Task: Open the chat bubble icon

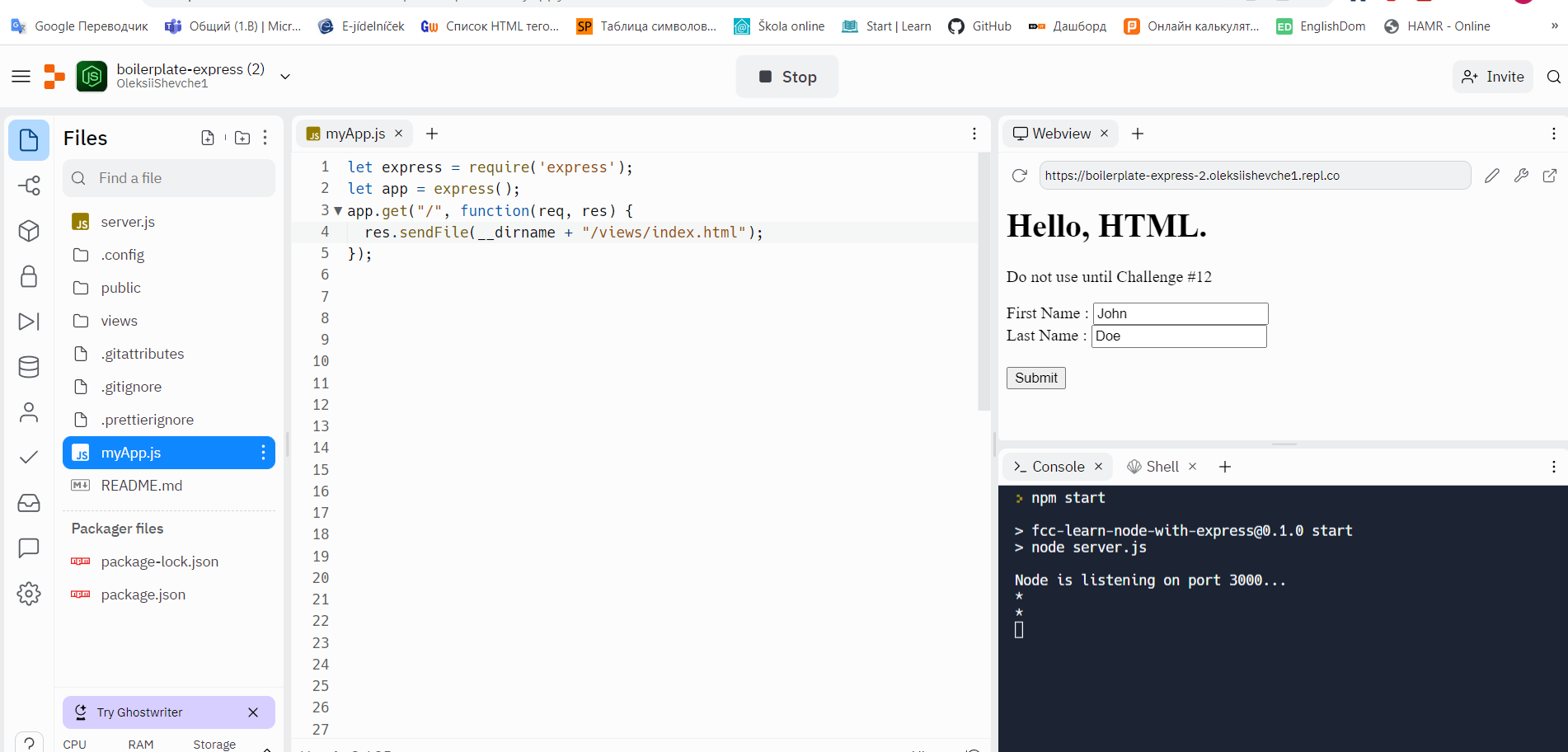Action: click(x=29, y=548)
